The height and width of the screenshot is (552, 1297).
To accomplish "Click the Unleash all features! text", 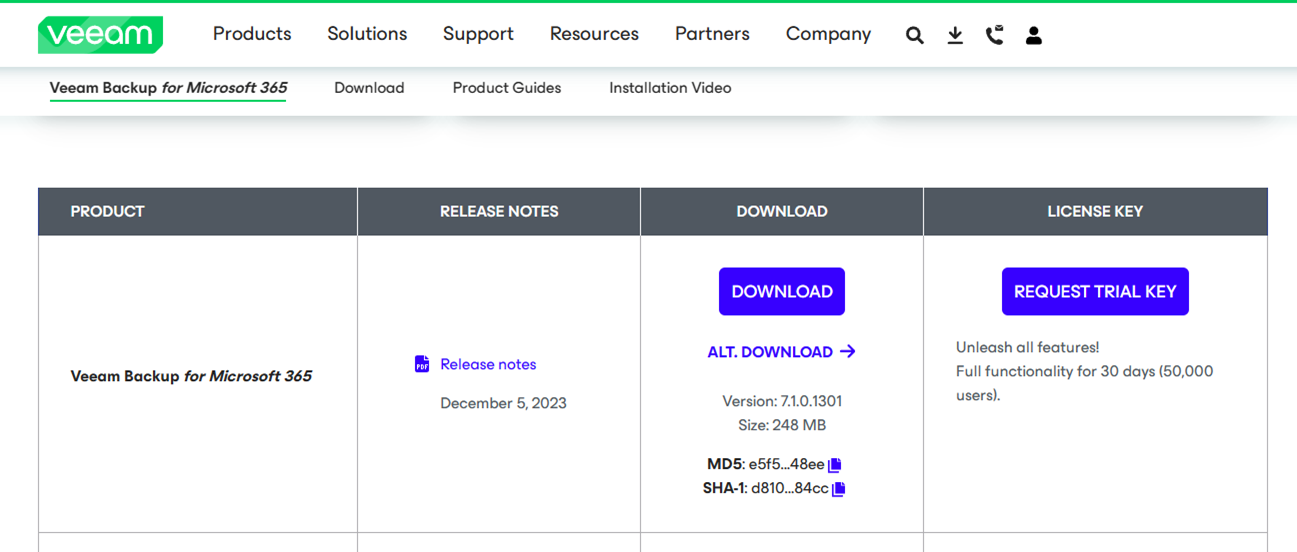I will point(1027,347).
